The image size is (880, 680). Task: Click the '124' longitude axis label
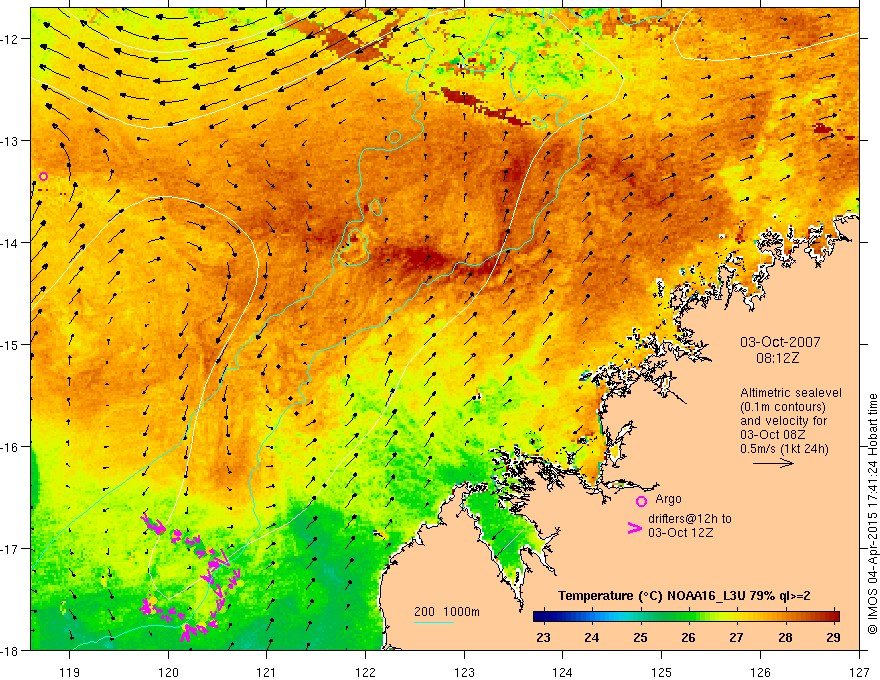click(x=563, y=672)
